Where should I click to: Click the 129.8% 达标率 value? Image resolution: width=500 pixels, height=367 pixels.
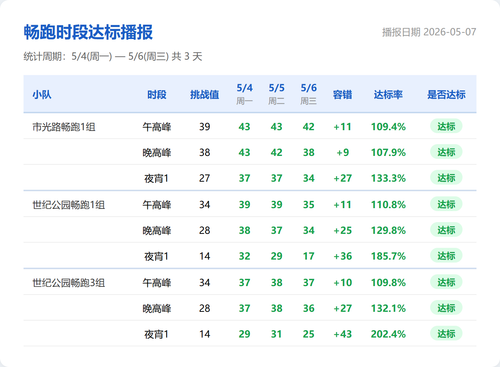(x=388, y=230)
